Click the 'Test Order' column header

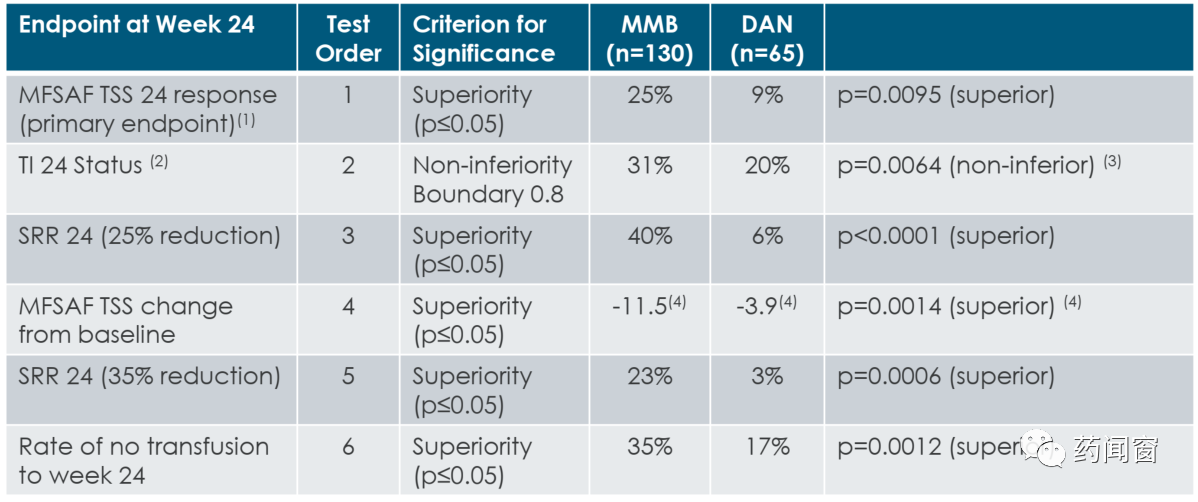[348, 38]
